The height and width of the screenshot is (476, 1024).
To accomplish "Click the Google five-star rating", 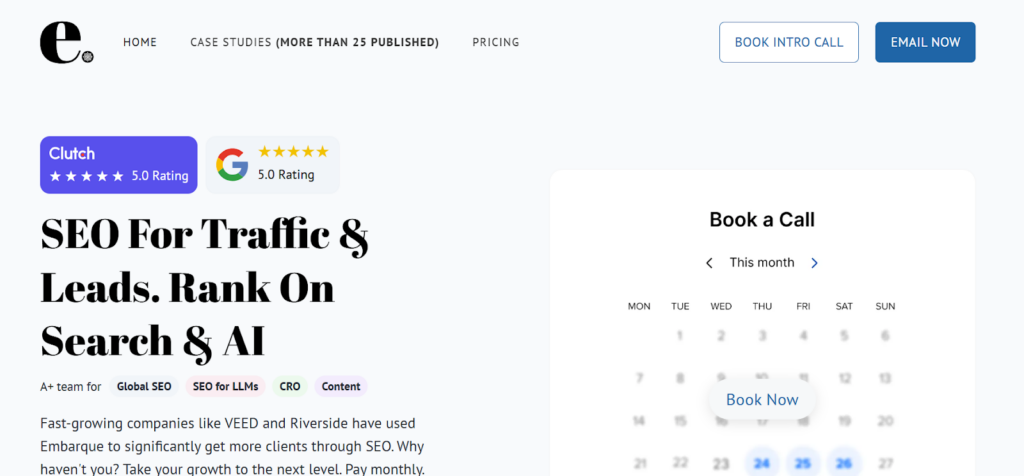I will 293,152.
